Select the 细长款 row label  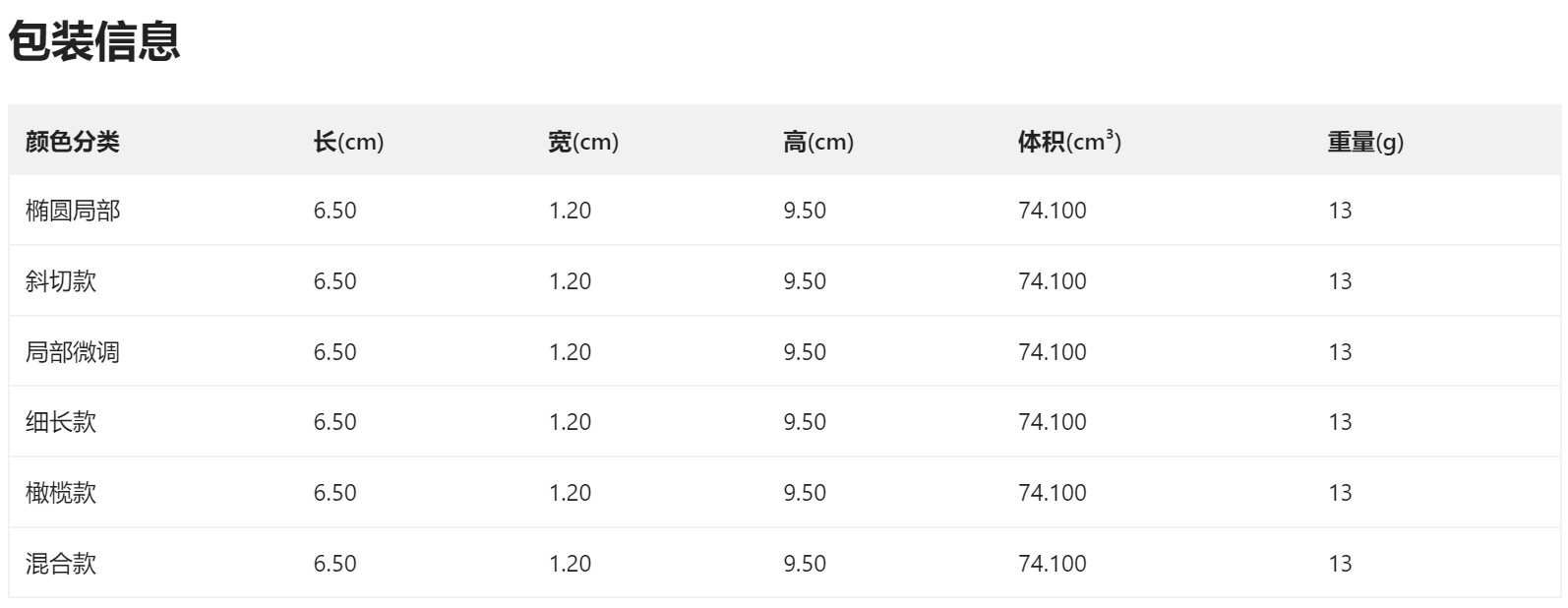click(x=61, y=422)
